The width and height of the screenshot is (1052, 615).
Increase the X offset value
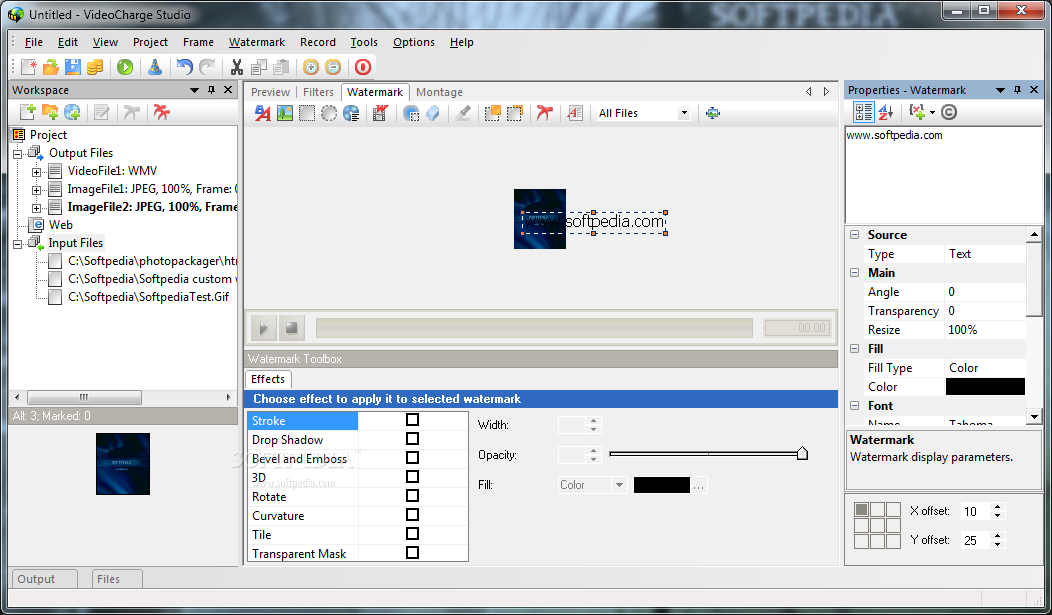998,507
